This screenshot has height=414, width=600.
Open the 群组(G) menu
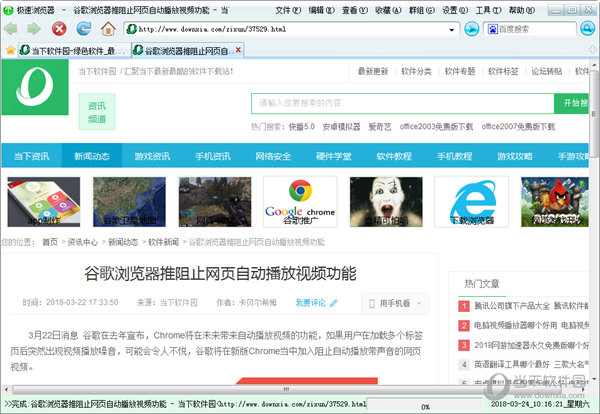(x=422, y=10)
